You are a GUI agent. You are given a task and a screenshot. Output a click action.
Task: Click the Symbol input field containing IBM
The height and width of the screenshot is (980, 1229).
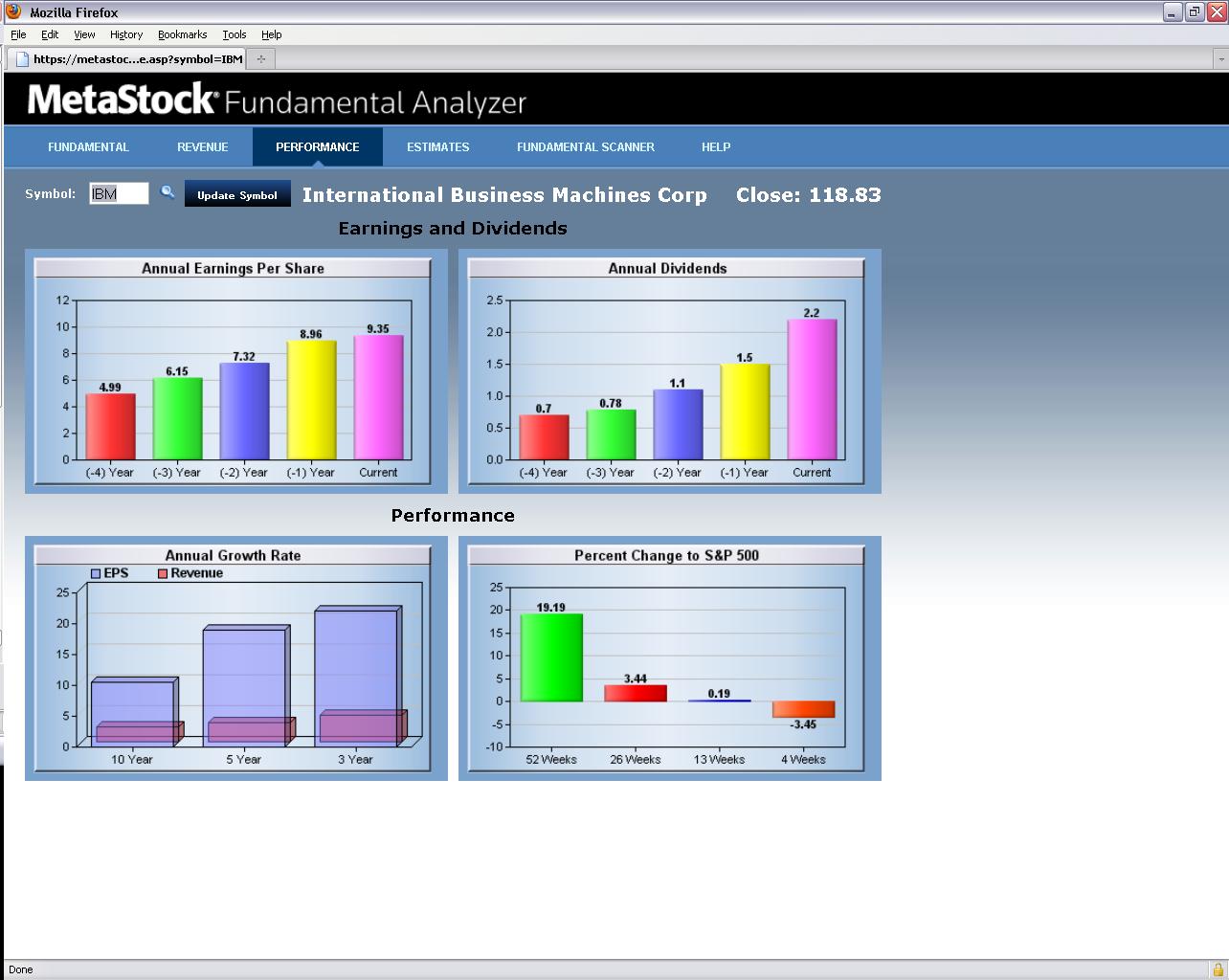(119, 193)
